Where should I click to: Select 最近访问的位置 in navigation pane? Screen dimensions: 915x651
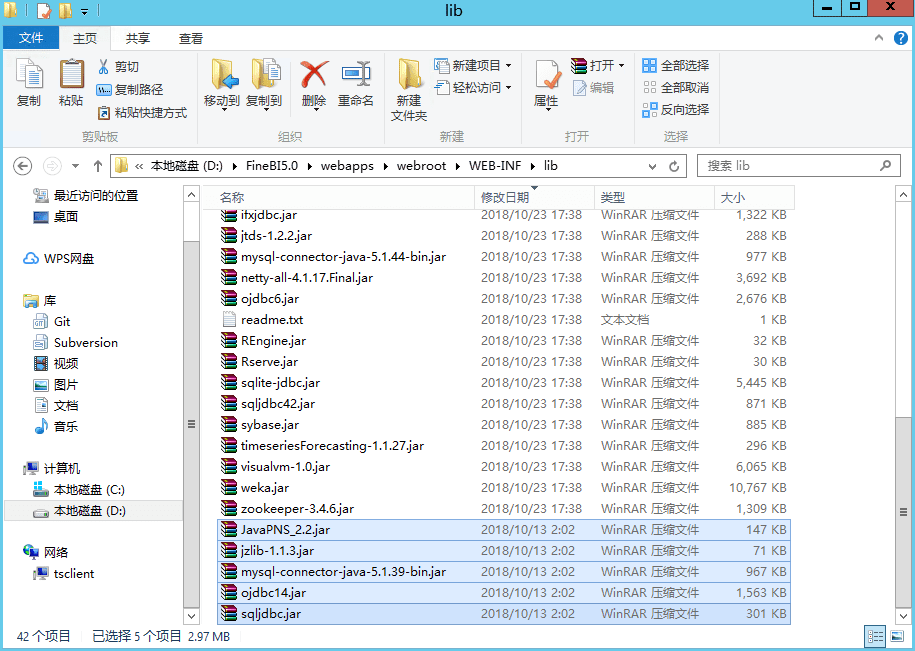96,195
